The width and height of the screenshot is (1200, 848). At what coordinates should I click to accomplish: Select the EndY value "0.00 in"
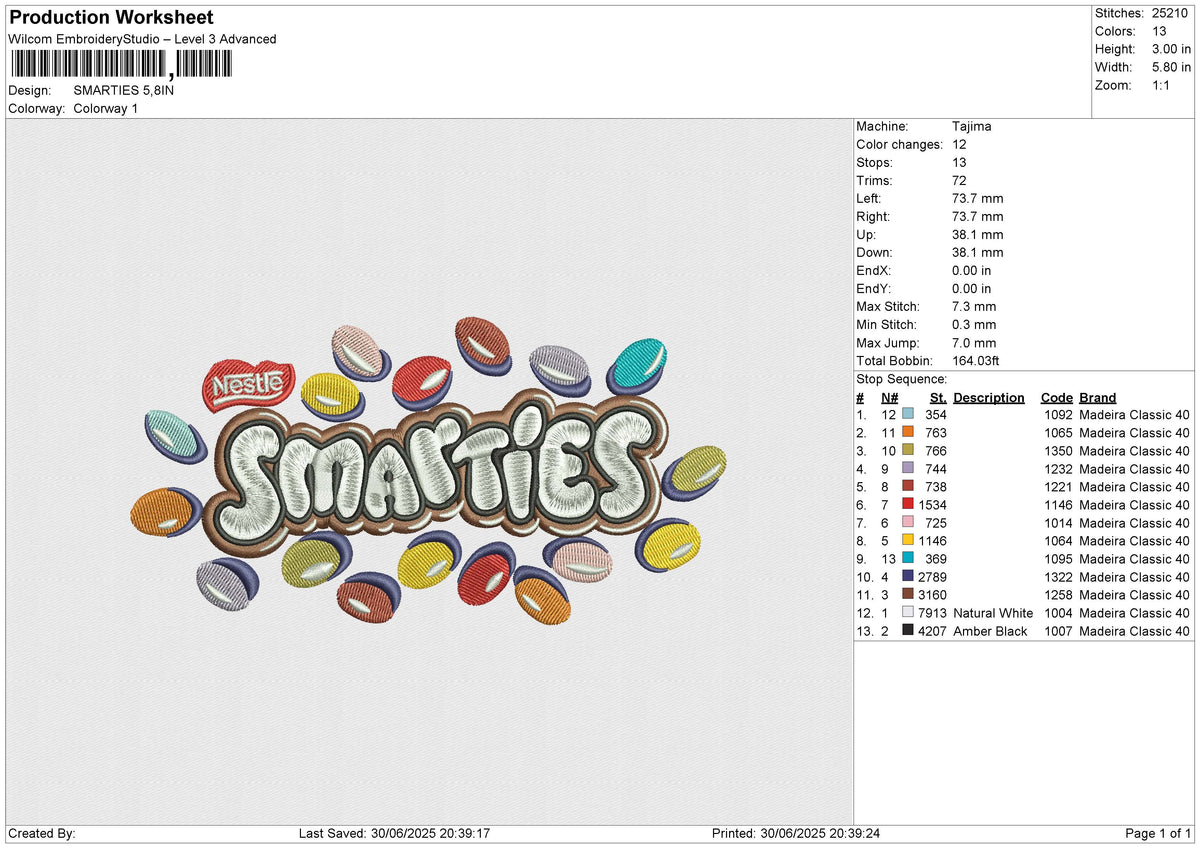click(972, 288)
